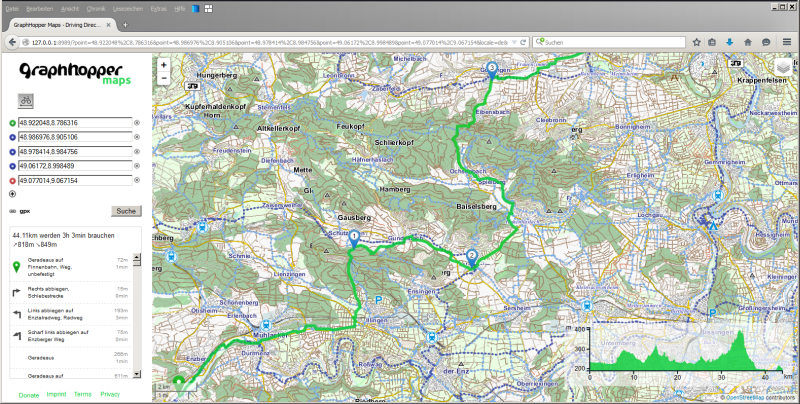
Task: Open the Ansicht menu
Action: pyautogui.click(x=70, y=9)
